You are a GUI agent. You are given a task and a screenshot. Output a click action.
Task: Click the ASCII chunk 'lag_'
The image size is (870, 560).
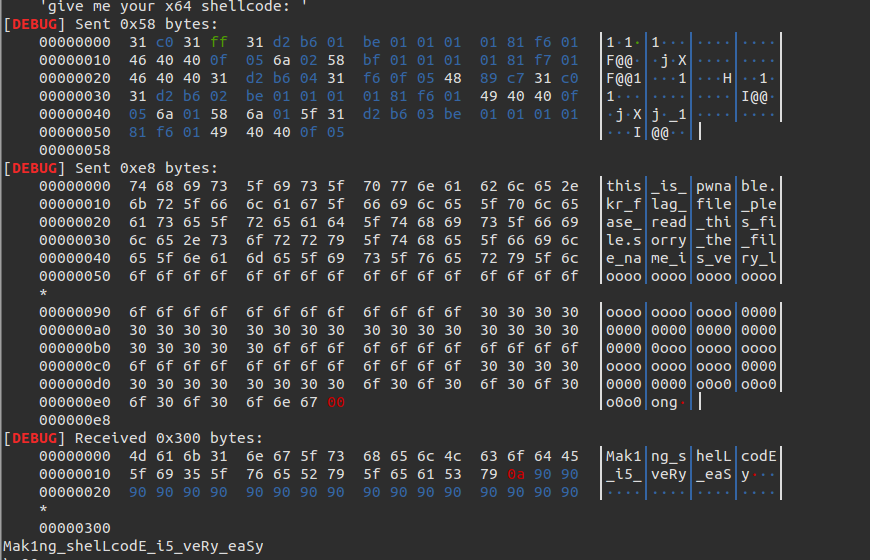tap(669, 204)
